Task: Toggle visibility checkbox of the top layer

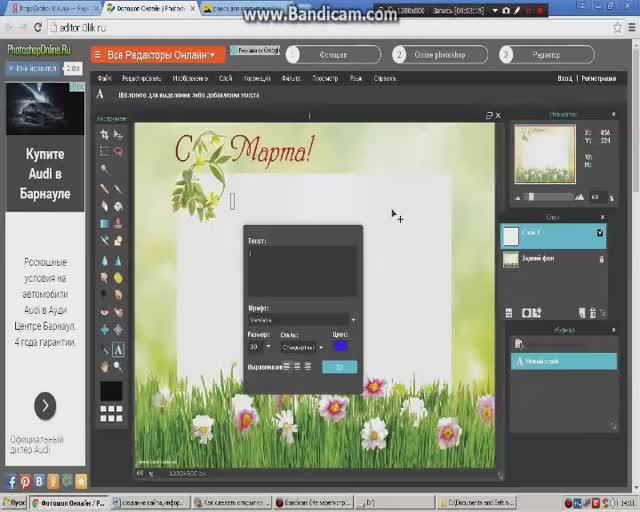Action: tap(600, 233)
